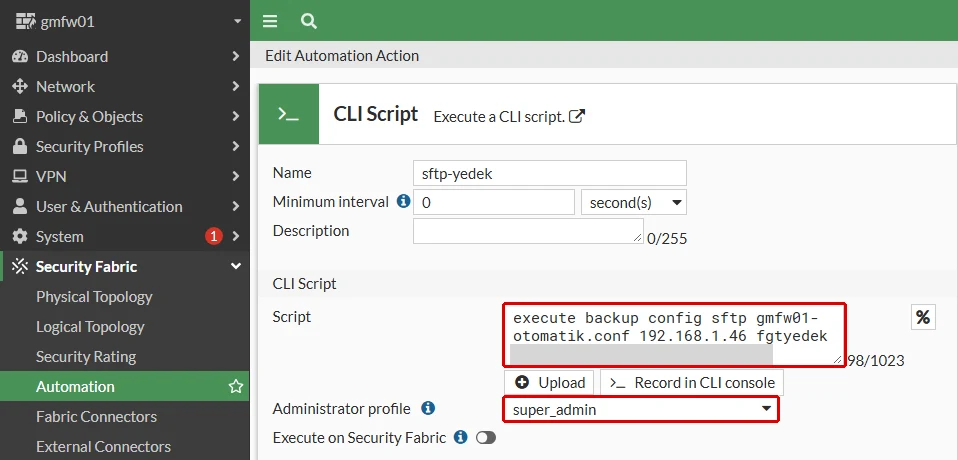This screenshot has height=460, width=958.
Task: Open the external link icon beside Execute a CLI script
Action: click(x=577, y=115)
